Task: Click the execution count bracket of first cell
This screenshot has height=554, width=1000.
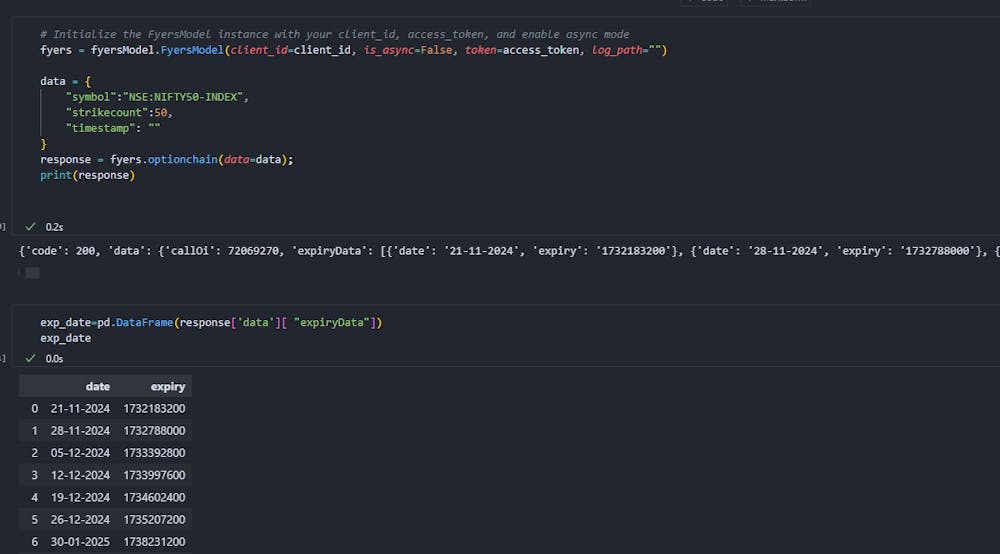Action: [3, 227]
